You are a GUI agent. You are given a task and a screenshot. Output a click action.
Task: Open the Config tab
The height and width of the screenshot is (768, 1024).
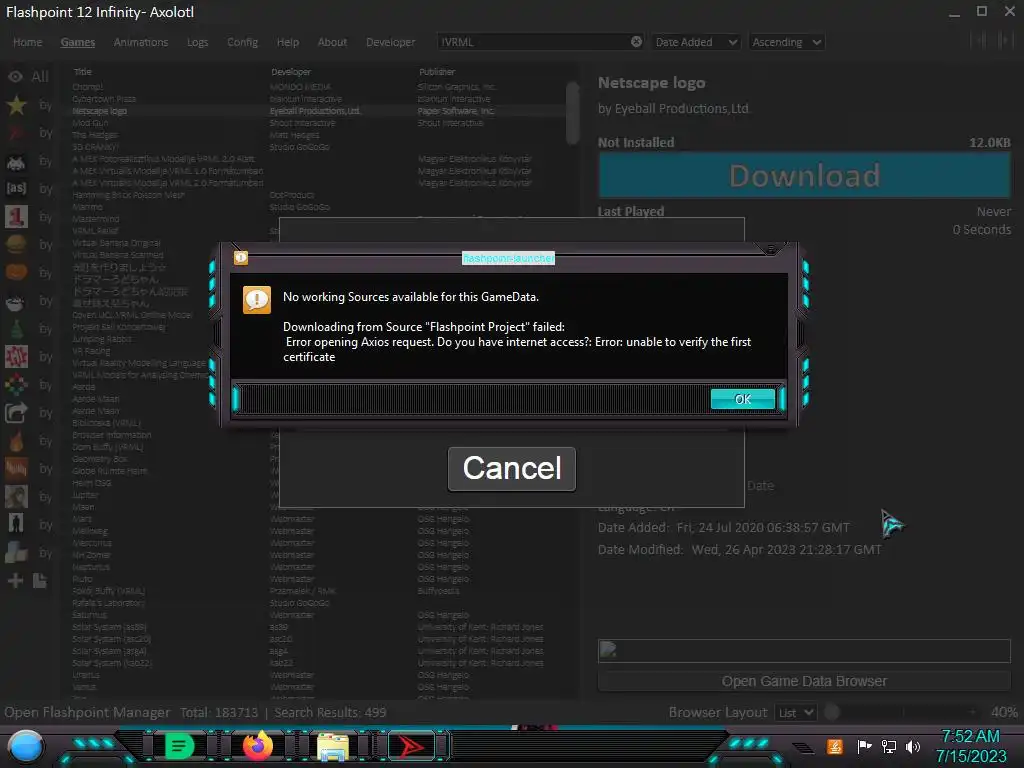(x=242, y=42)
